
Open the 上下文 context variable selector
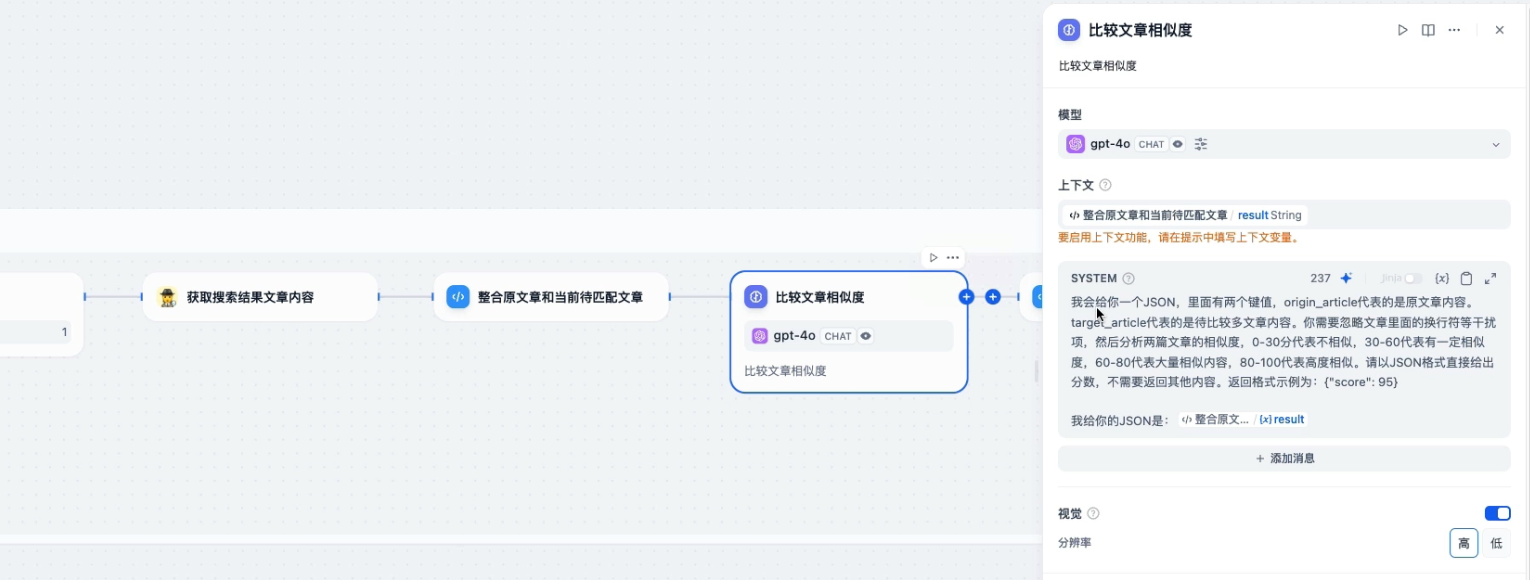pos(1283,215)
